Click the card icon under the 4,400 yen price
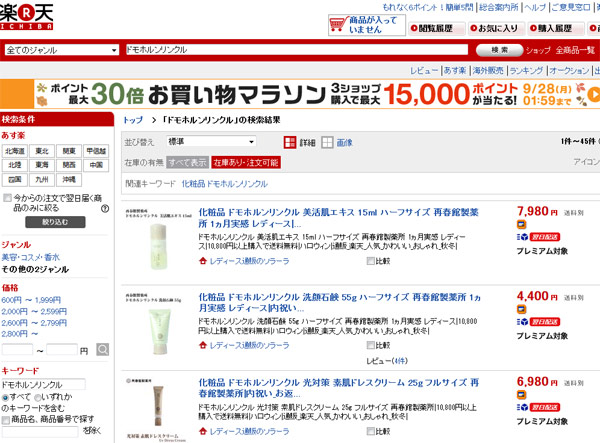This screenshot has height=443, width=600. (521, 309)
